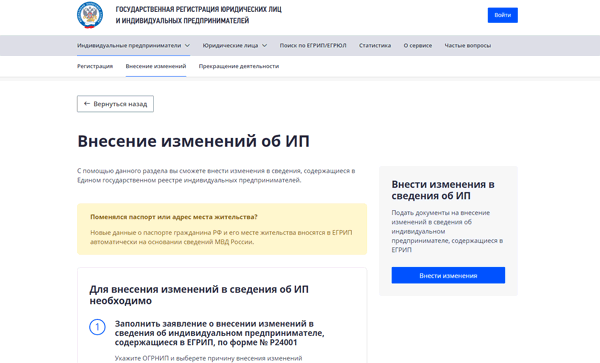Screen dimensions: 600x363
Task: Click notice title Поменялся паспорт или адрес места жительства?
Action: coord(174,217)
